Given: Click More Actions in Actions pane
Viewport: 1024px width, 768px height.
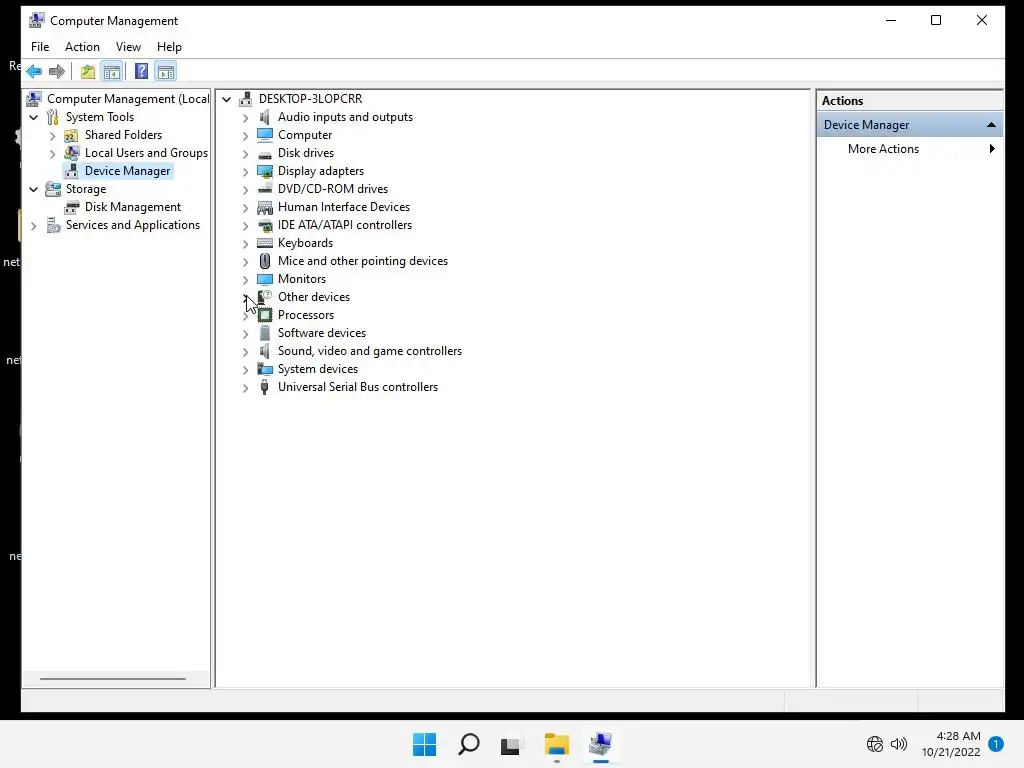Looking at the screenshot, I should [x=883, y=149].
